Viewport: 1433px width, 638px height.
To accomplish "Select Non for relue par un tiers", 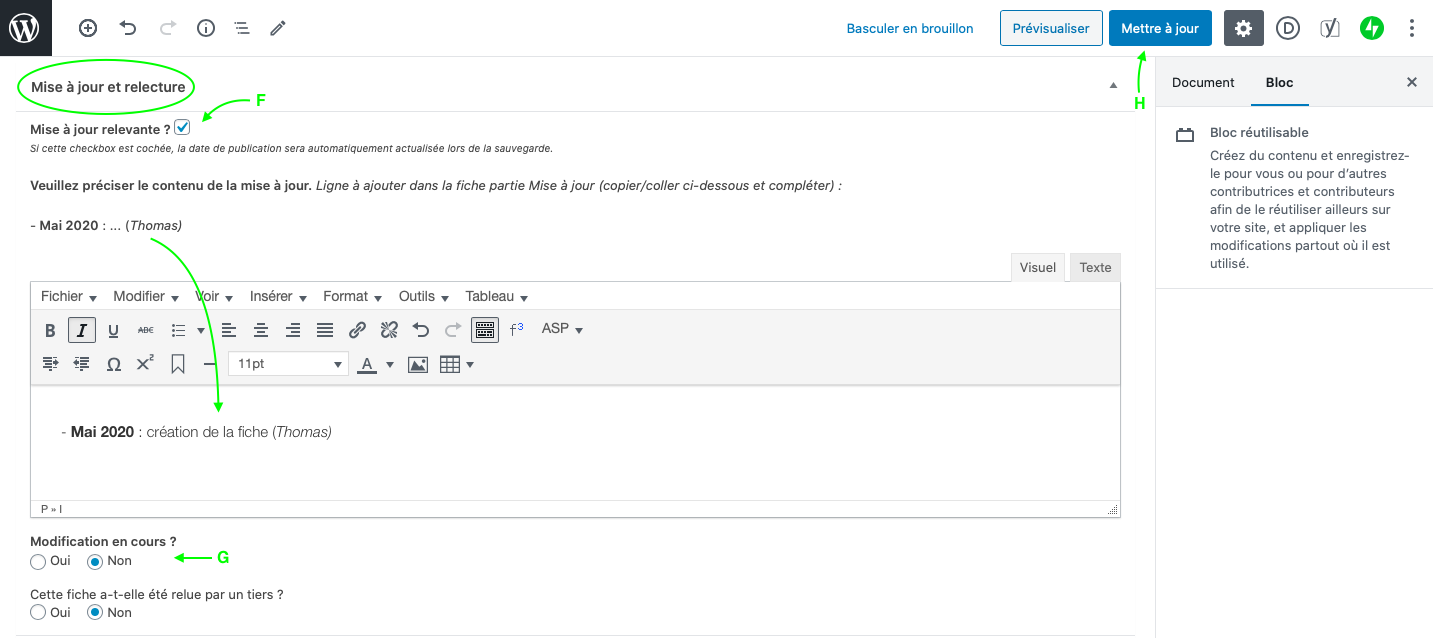I will tap(95, 612).
